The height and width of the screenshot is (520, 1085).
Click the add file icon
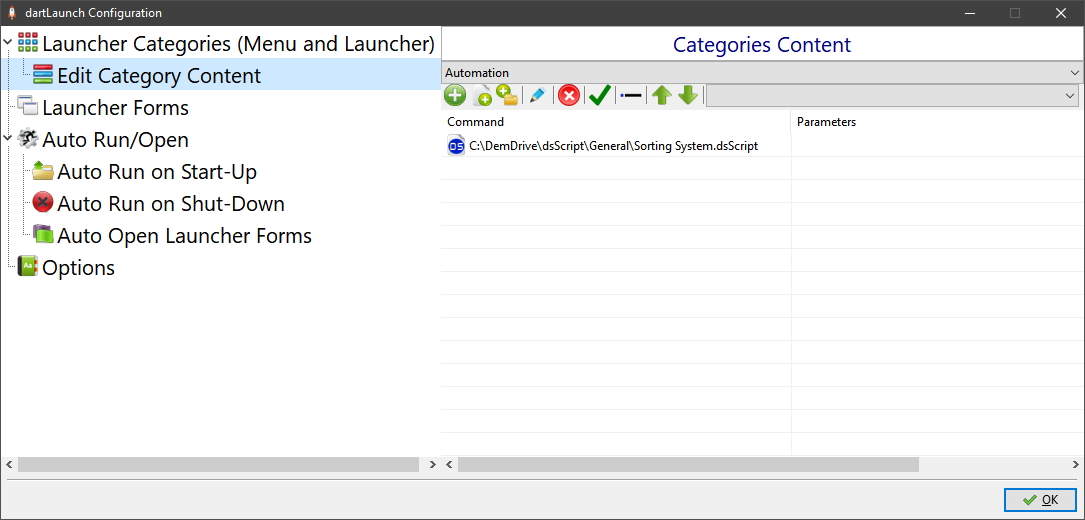coord(482,96)
